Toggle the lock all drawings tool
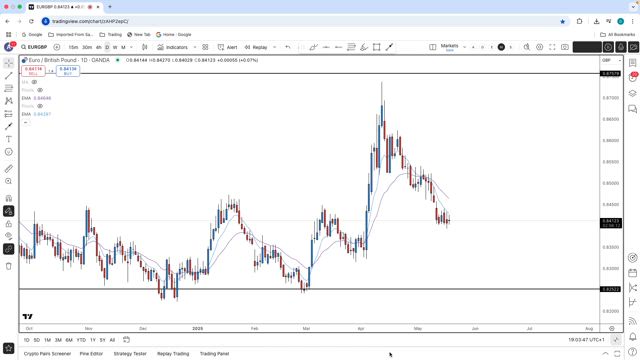640x360 pixels. [x=9, y=224]
